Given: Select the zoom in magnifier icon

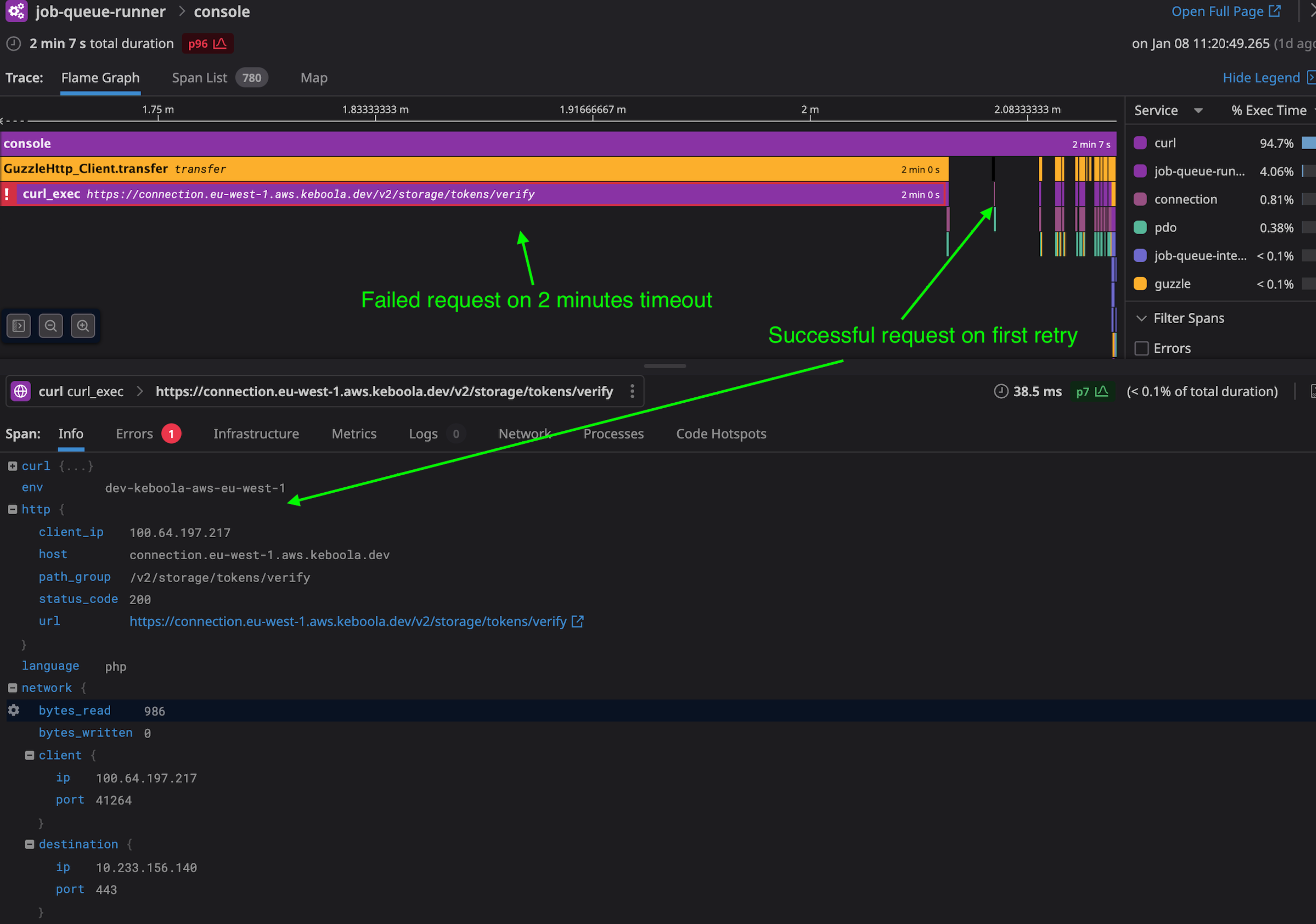Looking at the screenshot, I should tap(83, 326).
